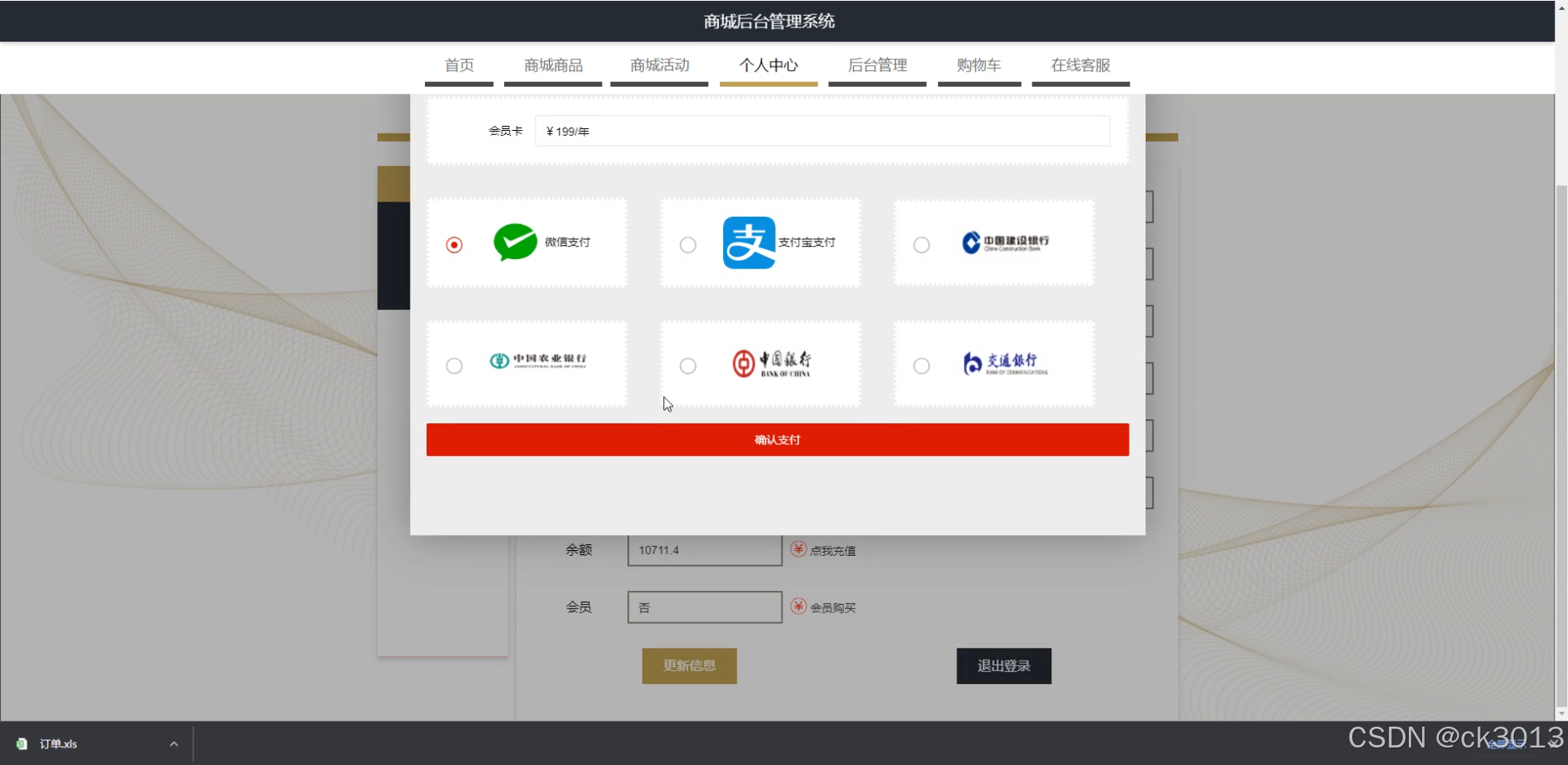Click the 会员 field showing 否
Screen dimensions: 1568x765
[705, 607]
